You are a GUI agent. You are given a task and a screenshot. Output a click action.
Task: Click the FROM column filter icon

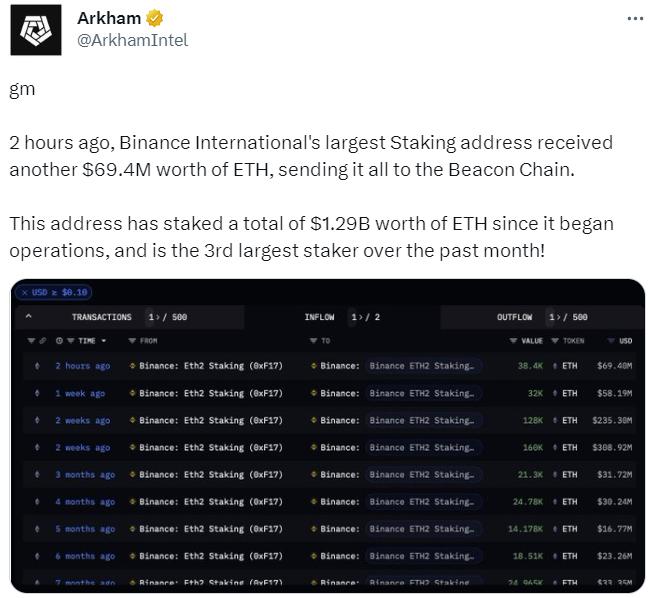coord(132,341)
